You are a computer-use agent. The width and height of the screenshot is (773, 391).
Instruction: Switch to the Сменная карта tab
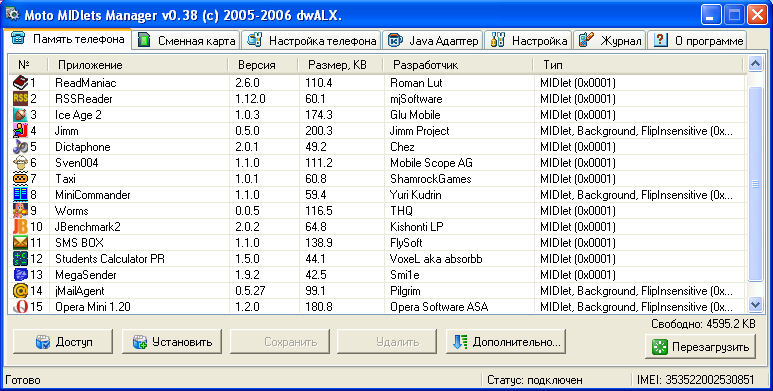tap(186, 40)
